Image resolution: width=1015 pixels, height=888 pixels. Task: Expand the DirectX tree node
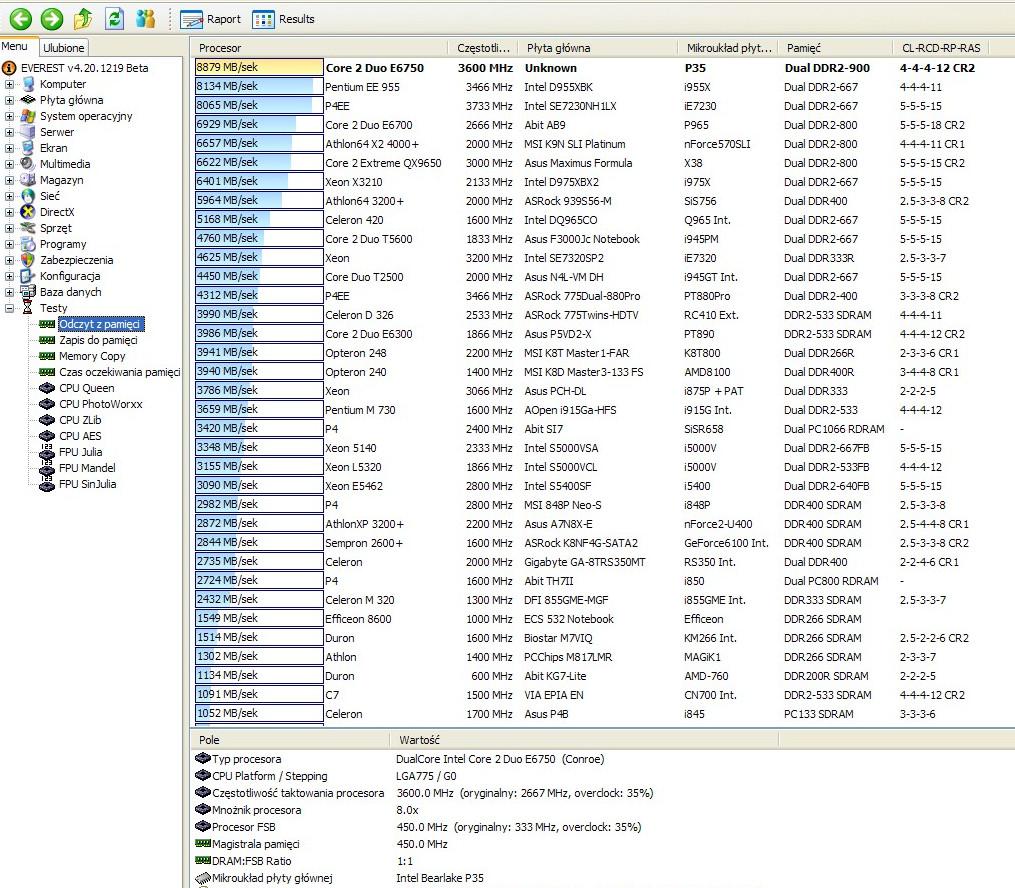(10, 212)
